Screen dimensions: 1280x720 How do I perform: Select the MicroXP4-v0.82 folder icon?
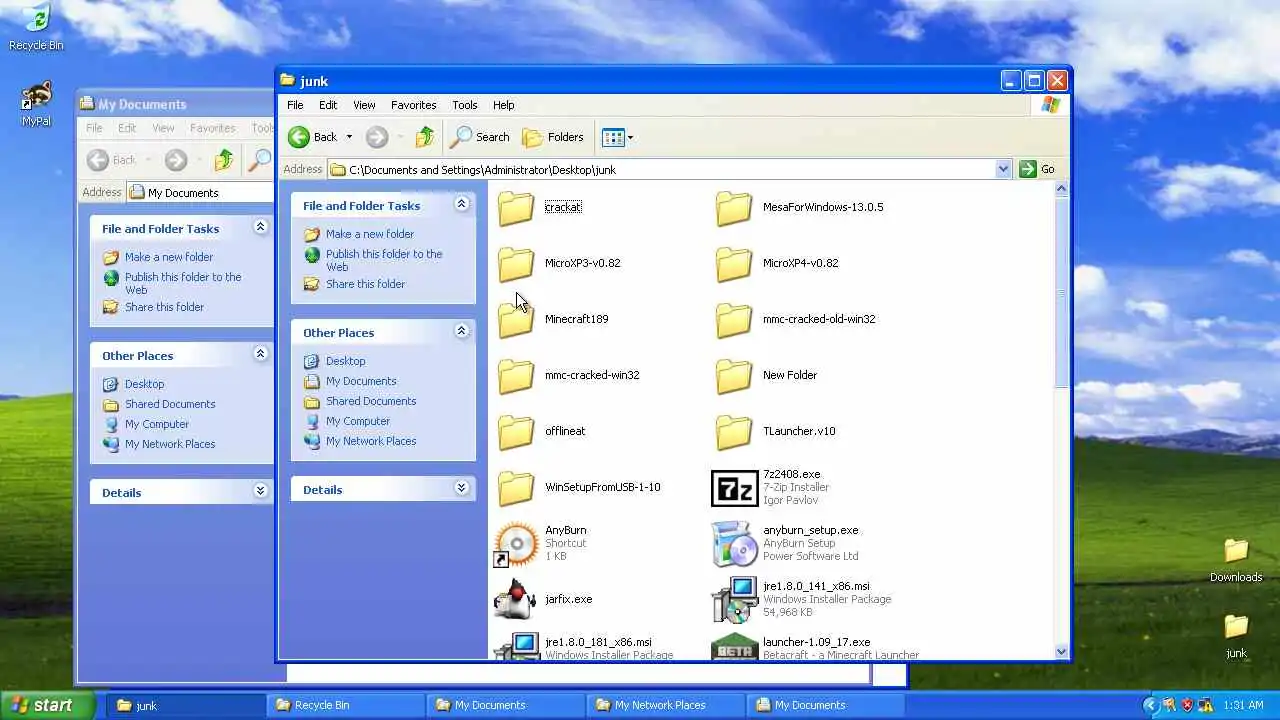tap(734, 263)
